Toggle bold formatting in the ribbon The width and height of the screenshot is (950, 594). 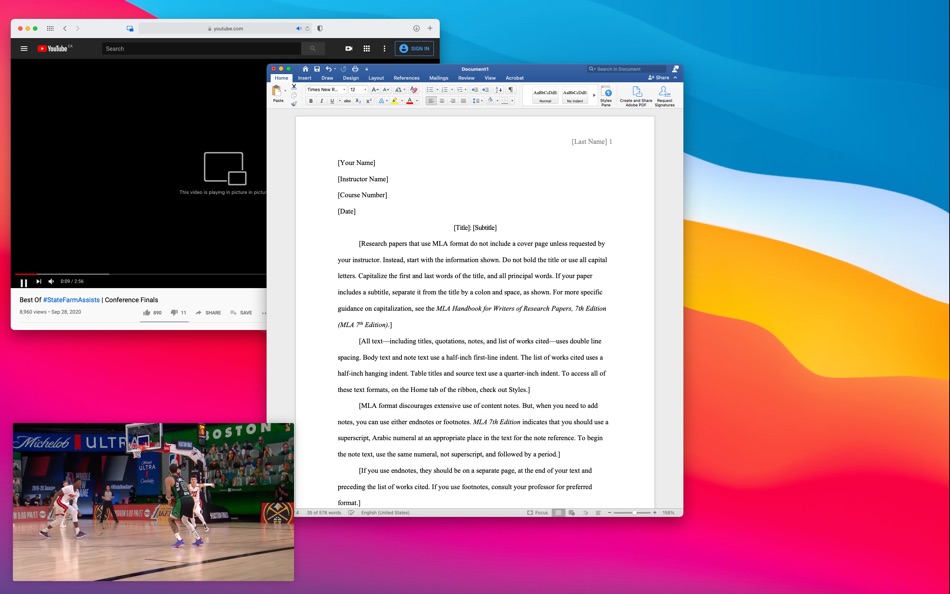coord(311,101)
